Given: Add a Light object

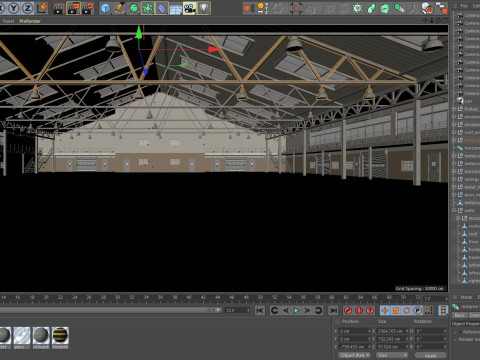Looking at the screenshot, I should point(204,8).
